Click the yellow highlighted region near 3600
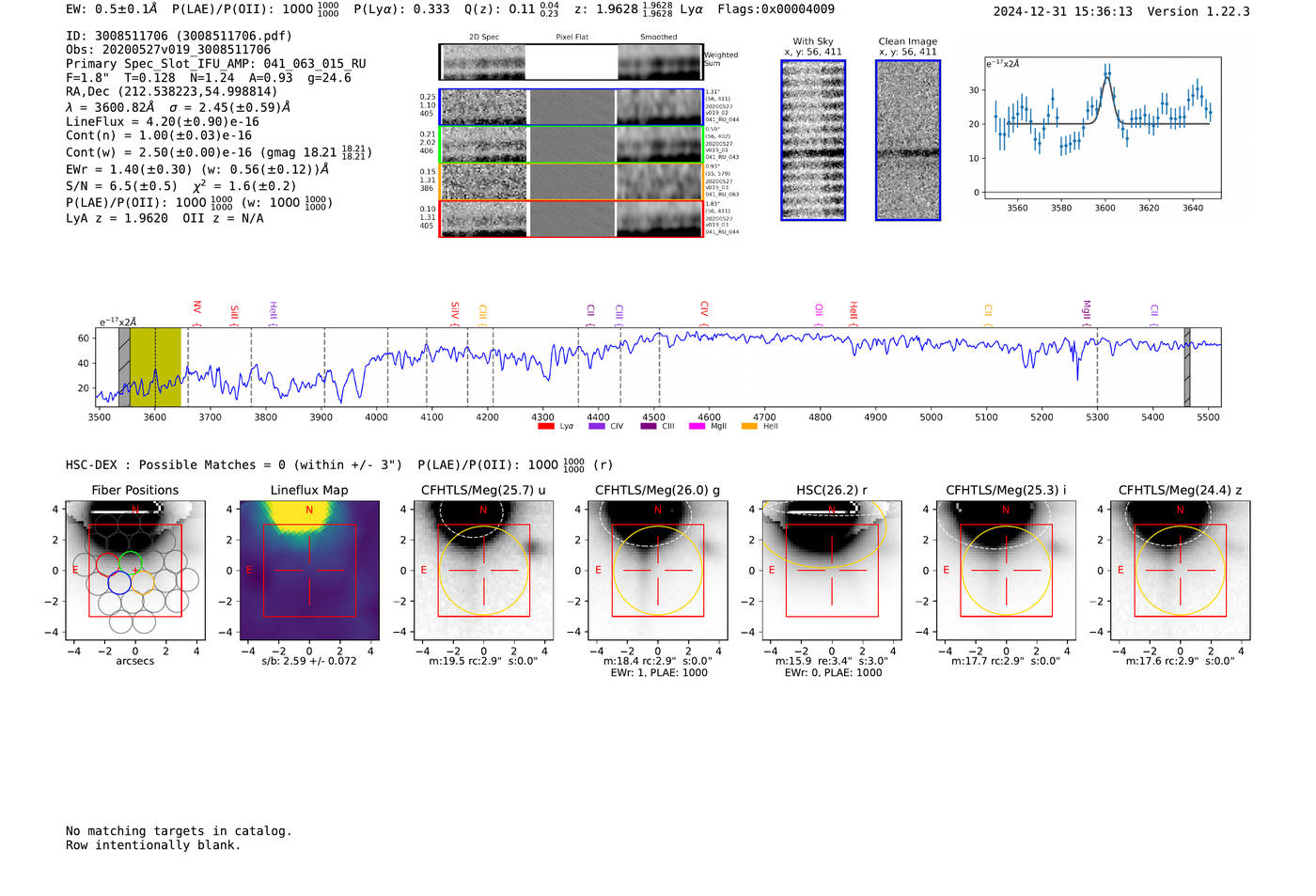 [x=156, y=368]
